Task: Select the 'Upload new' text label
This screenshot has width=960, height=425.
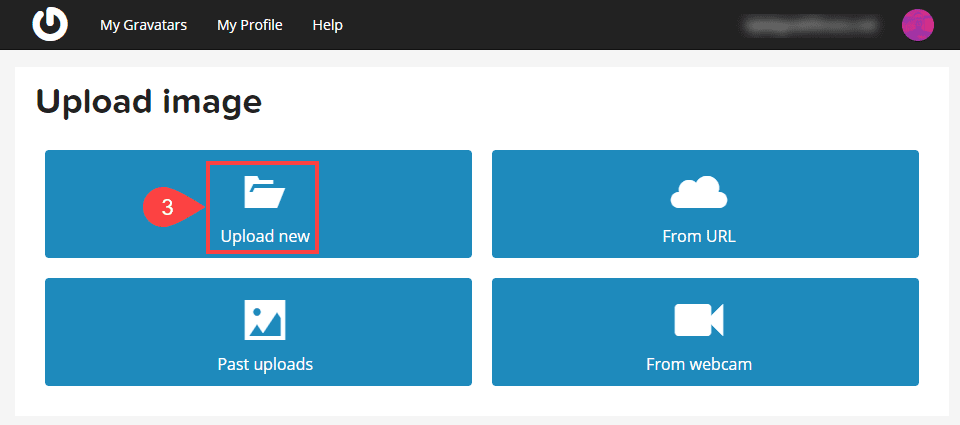Action: 265,238
